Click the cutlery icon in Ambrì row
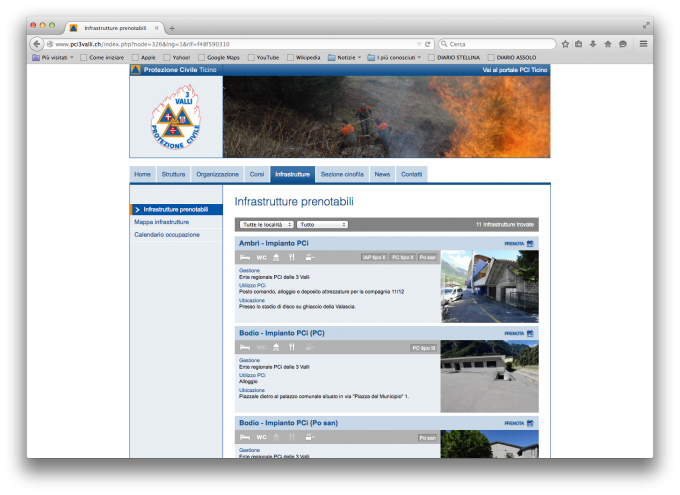 (292, 257)
